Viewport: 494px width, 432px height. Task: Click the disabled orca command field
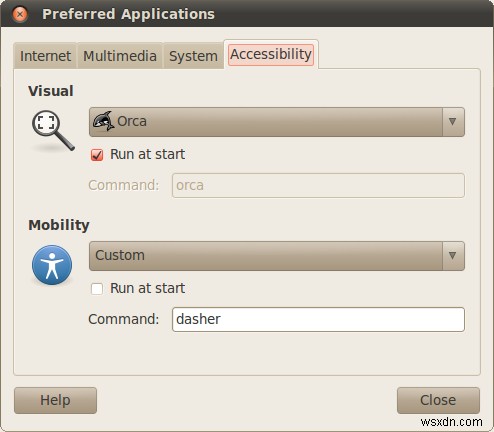(x=318, y=185)
